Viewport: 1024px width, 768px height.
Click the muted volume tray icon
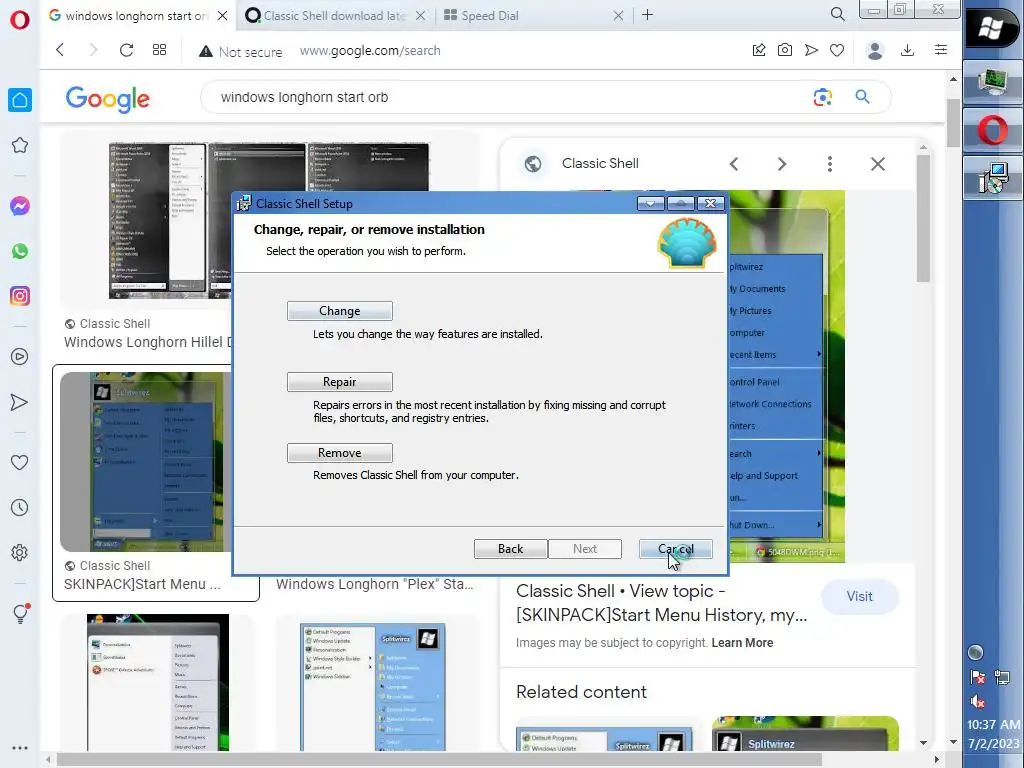(x=978, y=701)
